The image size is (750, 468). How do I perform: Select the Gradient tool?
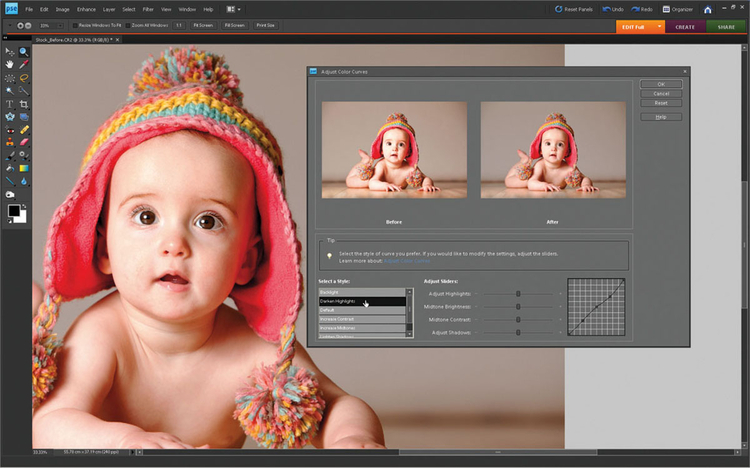click(23, 168)
